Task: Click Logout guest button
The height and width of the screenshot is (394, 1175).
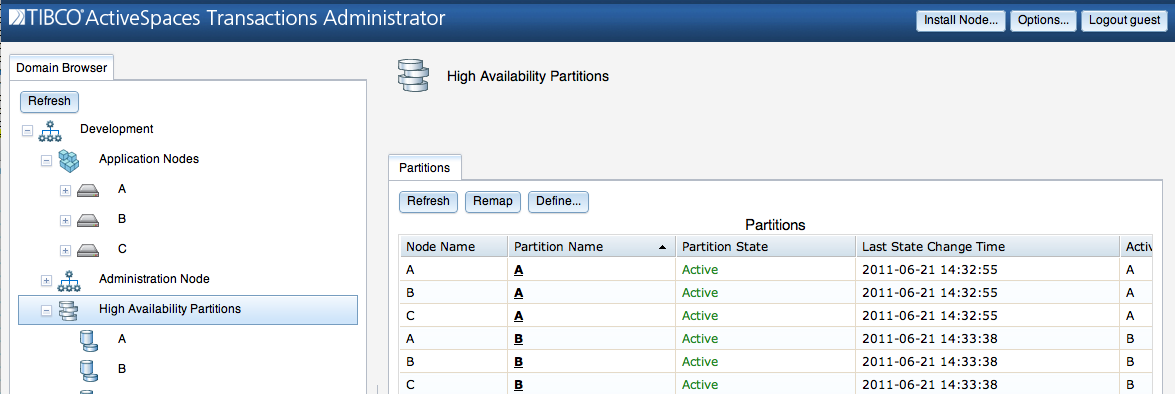Action: pos(1124,20)
